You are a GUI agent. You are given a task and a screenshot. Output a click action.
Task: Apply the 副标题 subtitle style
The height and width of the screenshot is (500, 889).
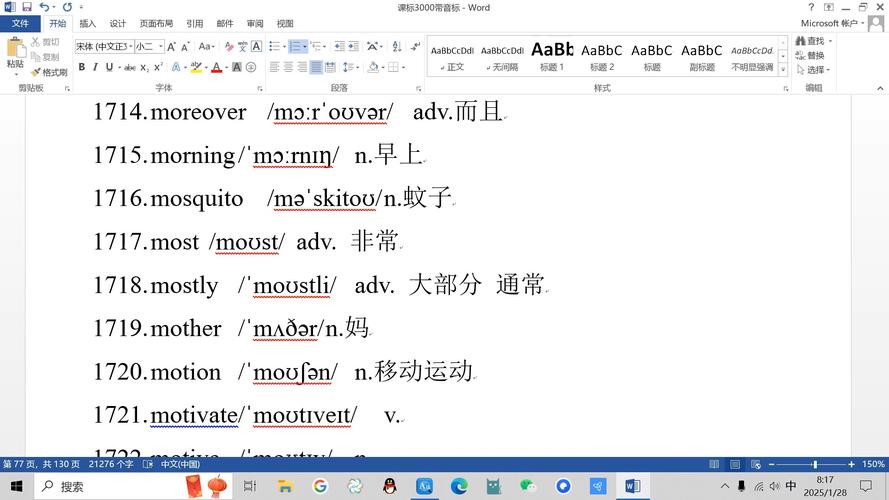point(701,56)
